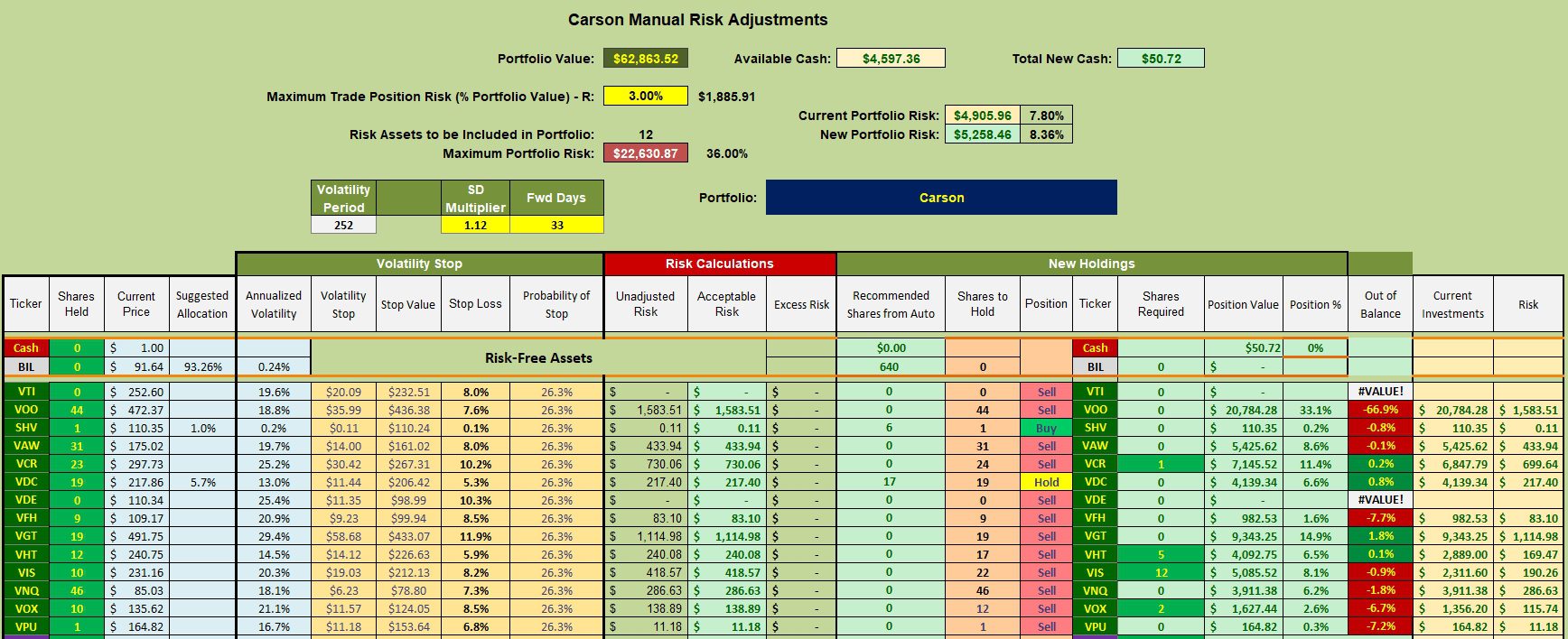Click VCR current investments 6,847.79
The image size is (1568, 639).
(1452, 464)
